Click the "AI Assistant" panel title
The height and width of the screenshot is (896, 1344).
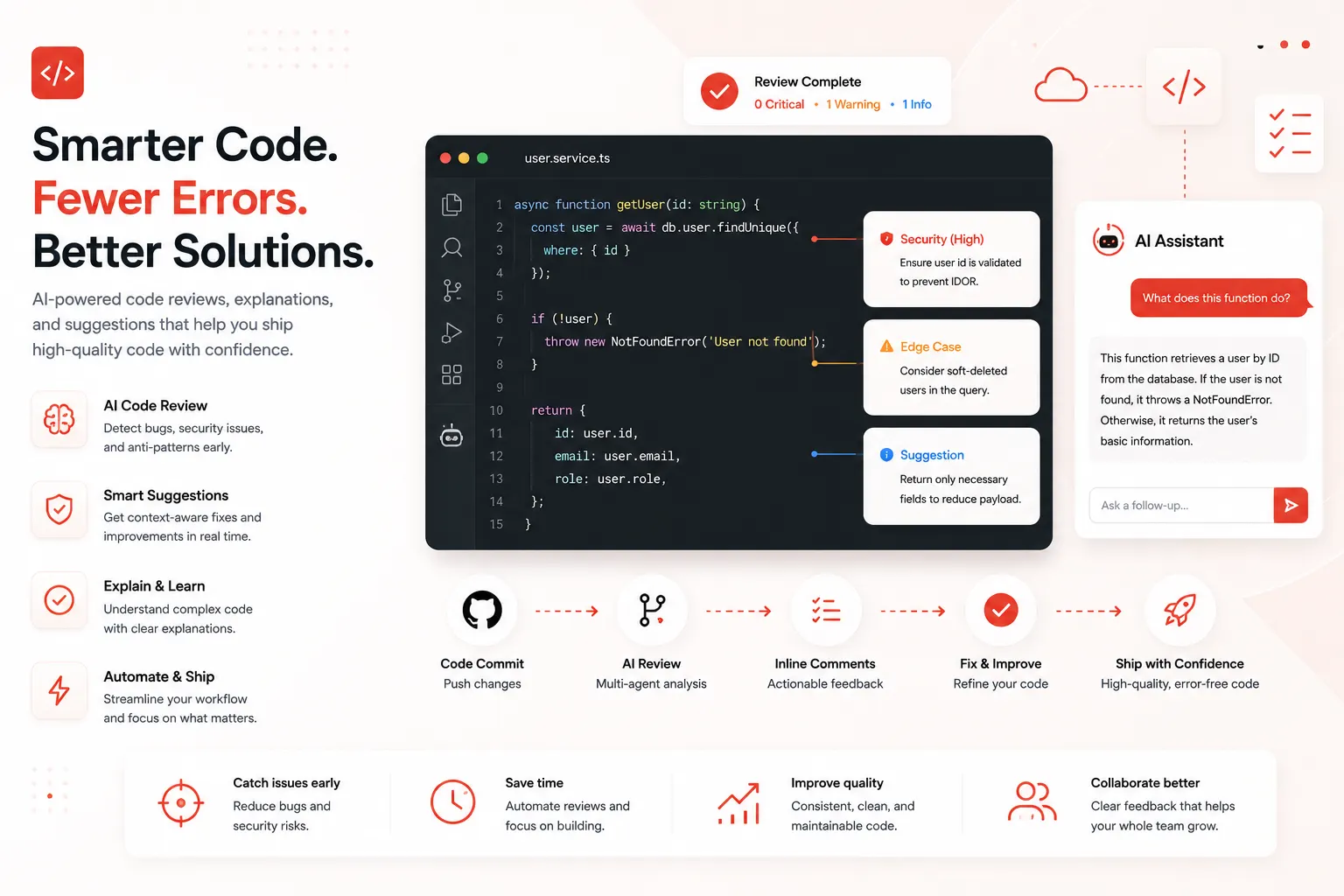coord(1179,241)
